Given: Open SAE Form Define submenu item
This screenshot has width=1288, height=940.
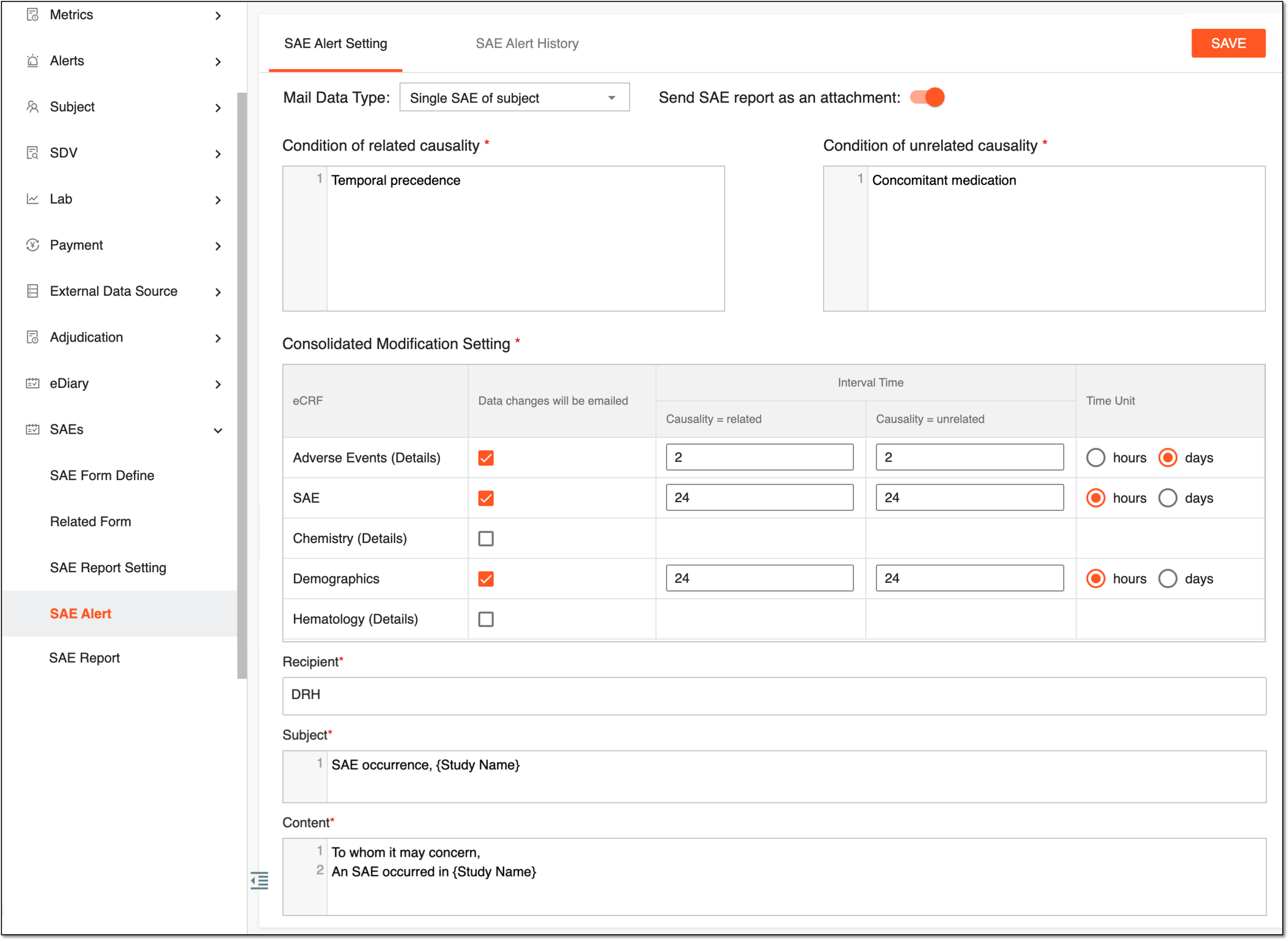Looking at the screenshot, I should tap(102, 476).
